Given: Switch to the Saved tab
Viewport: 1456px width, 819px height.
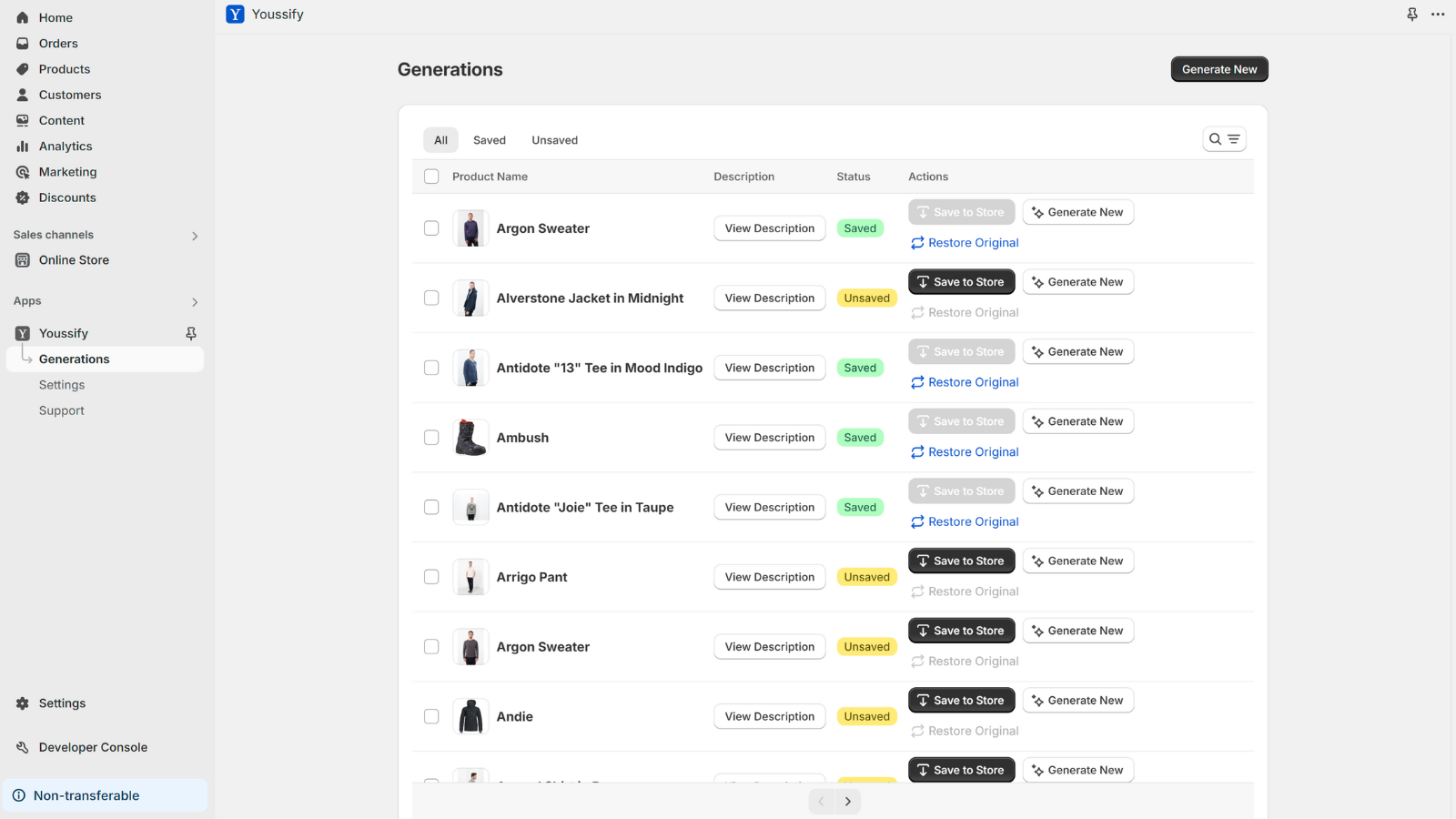Looking at the screenshot, I should click(x=489, y=139).
